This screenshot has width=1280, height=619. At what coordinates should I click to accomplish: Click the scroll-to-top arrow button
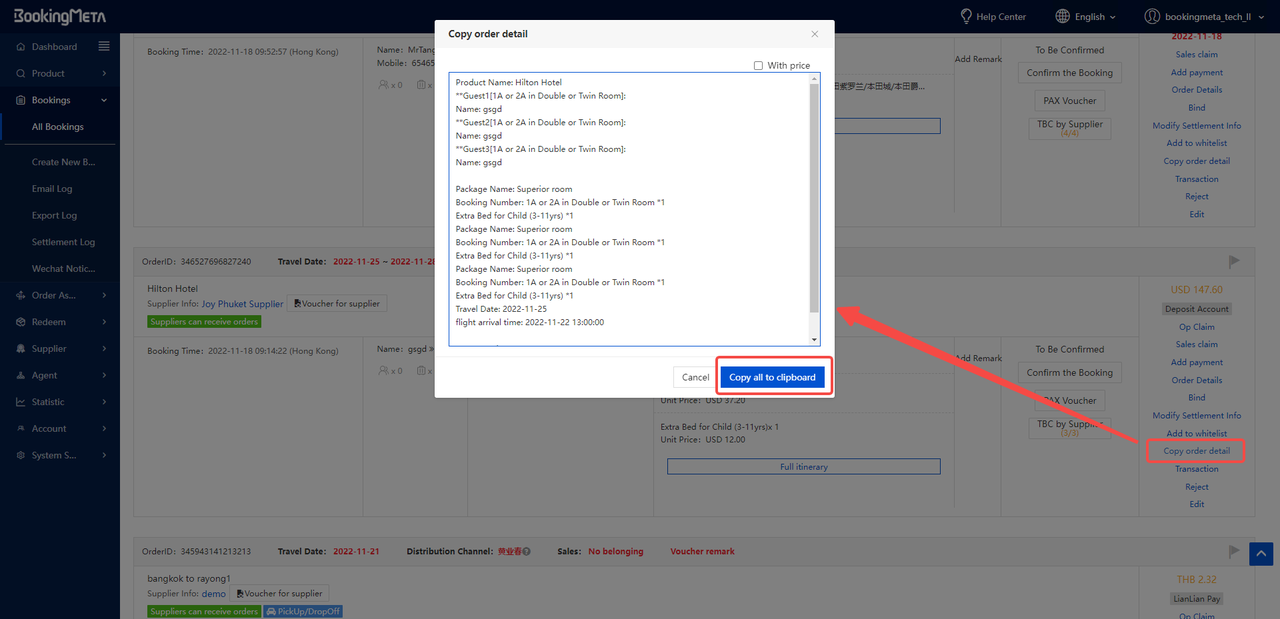click(1260, 553)
